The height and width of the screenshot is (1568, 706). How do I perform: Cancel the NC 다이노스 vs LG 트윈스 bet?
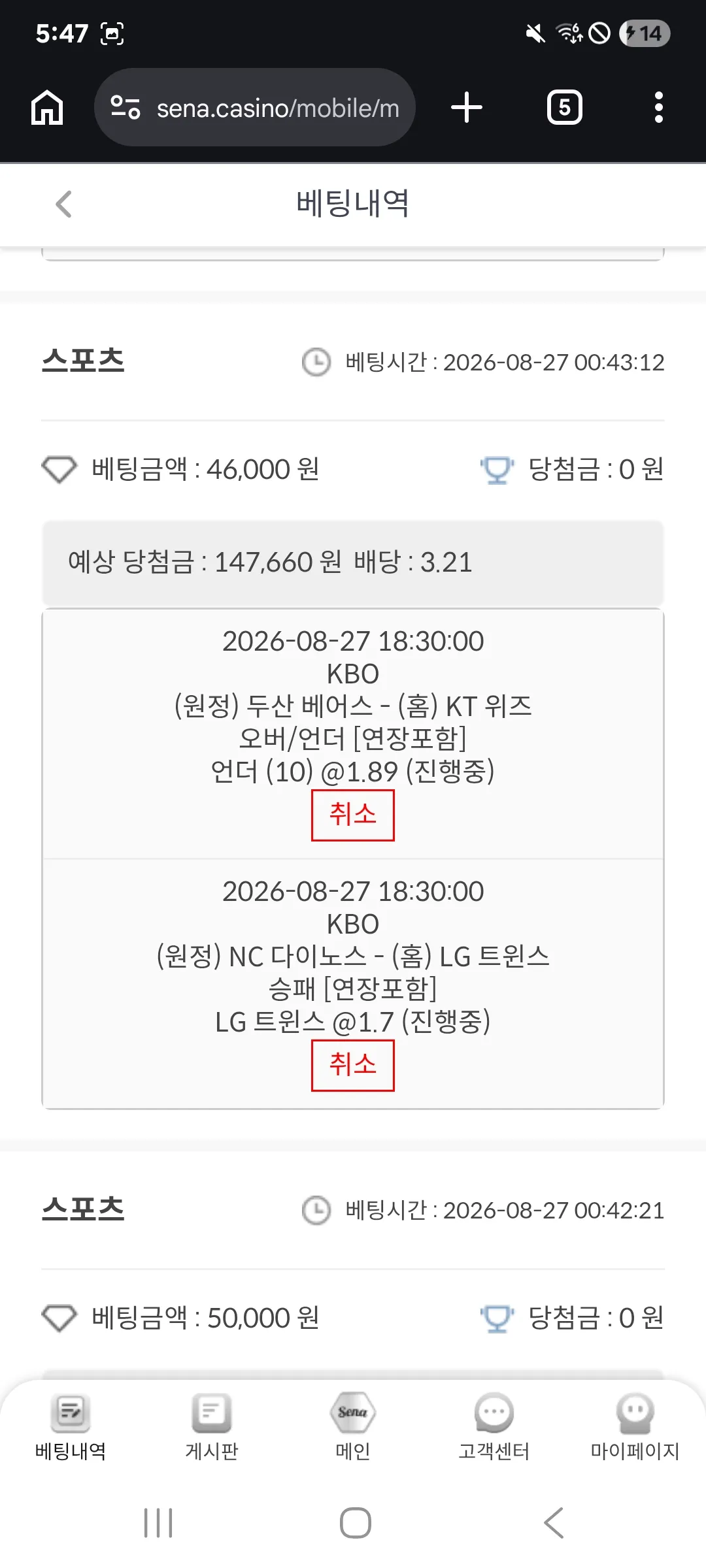(x=353, y=1066)
